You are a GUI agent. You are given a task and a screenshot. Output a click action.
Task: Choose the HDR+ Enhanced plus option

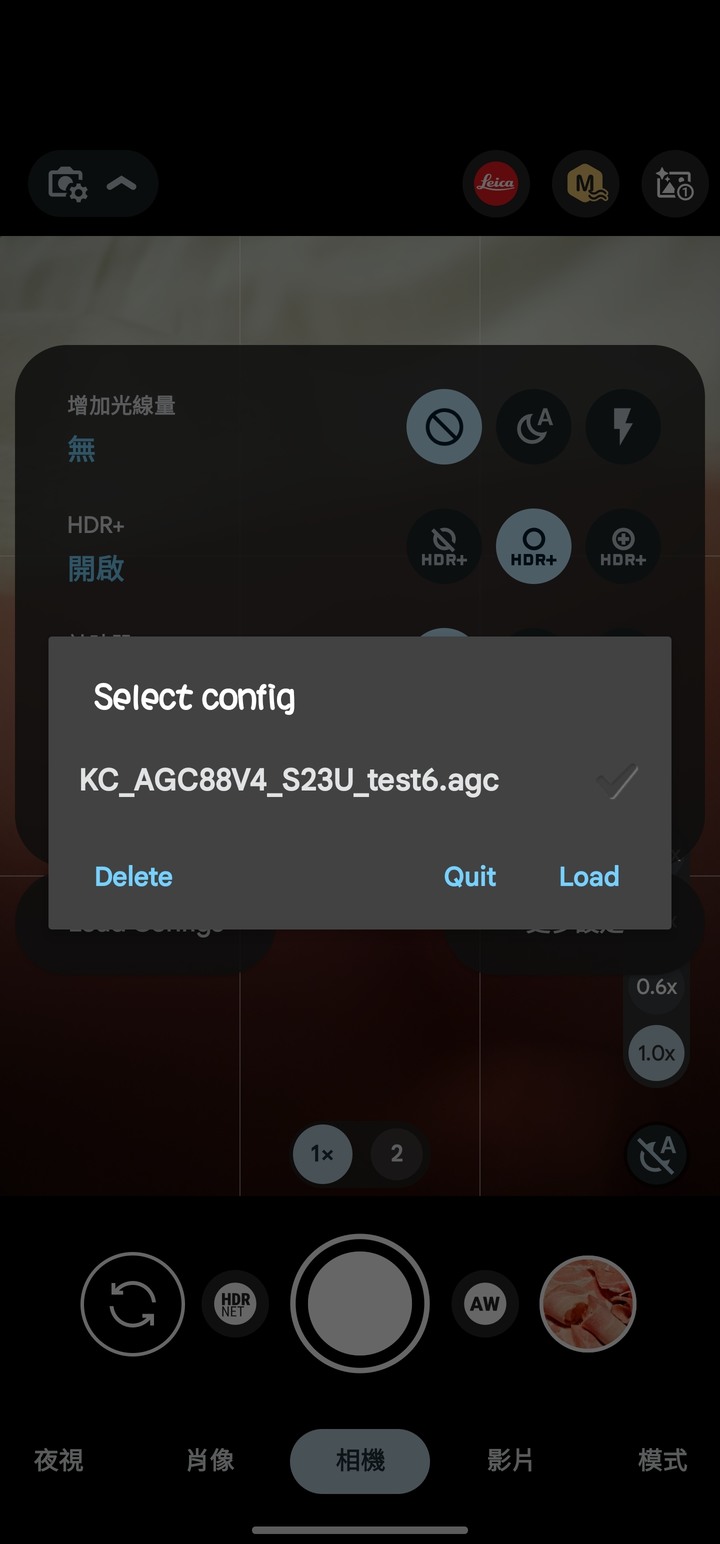[x=623, y=547]
